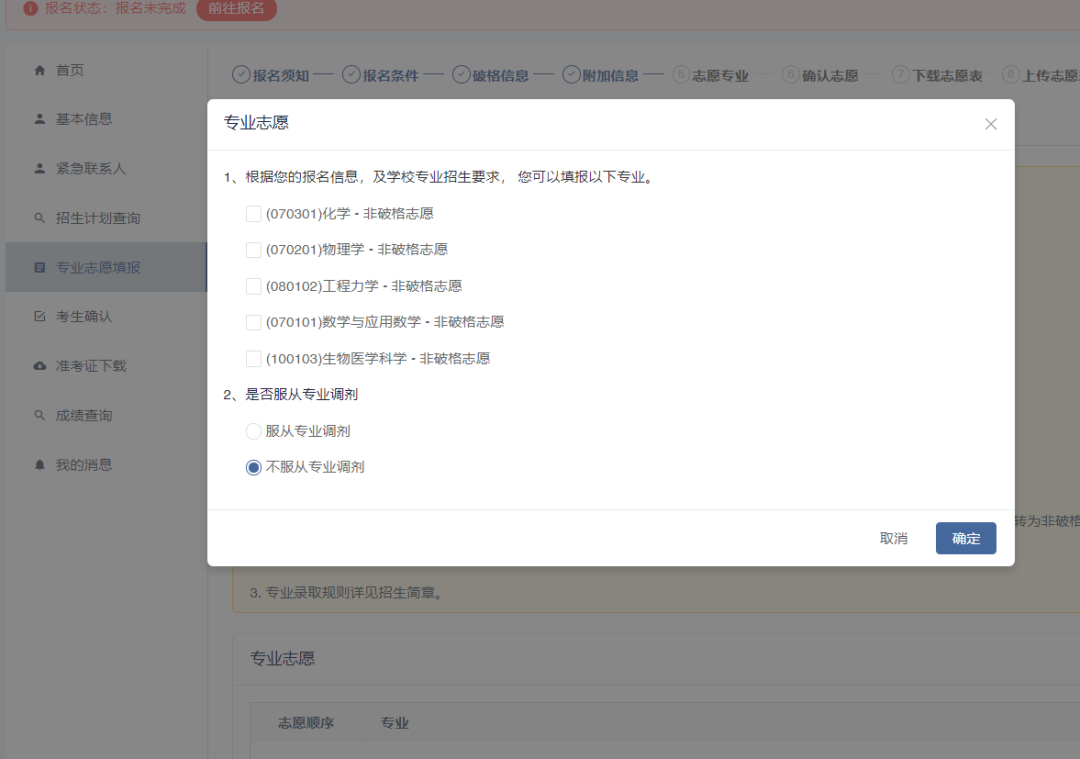Click the bell icon beside 我的消息
The image size is (1080, 759).
40,465
